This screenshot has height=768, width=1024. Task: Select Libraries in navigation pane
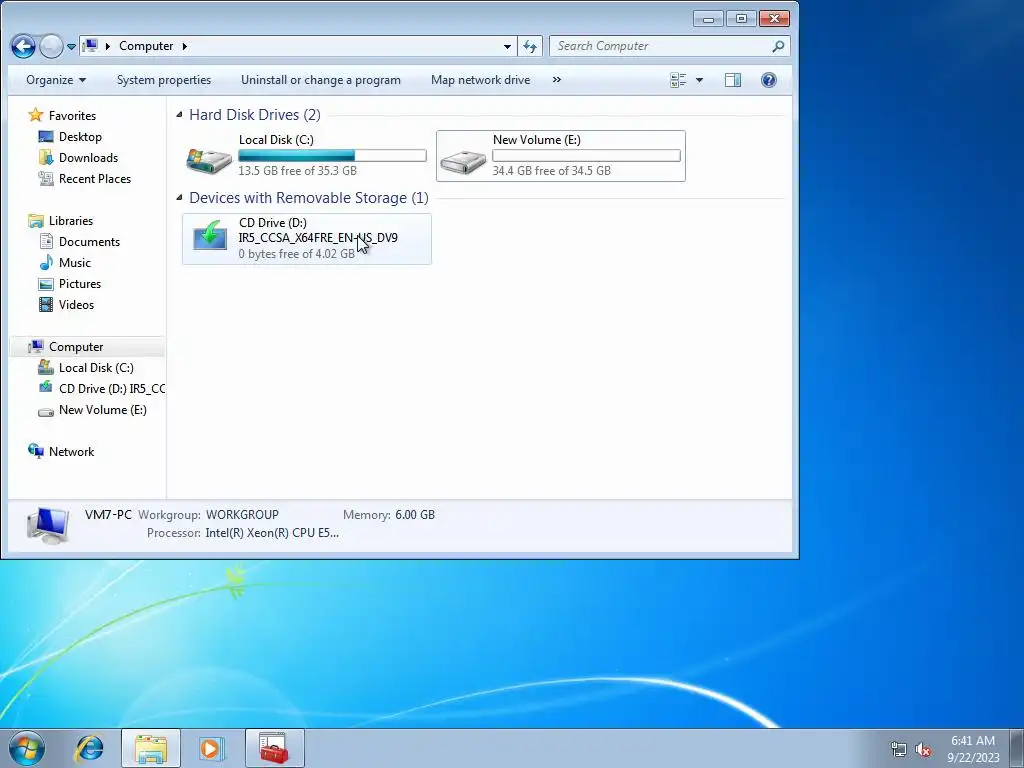(x=71, y=221)
